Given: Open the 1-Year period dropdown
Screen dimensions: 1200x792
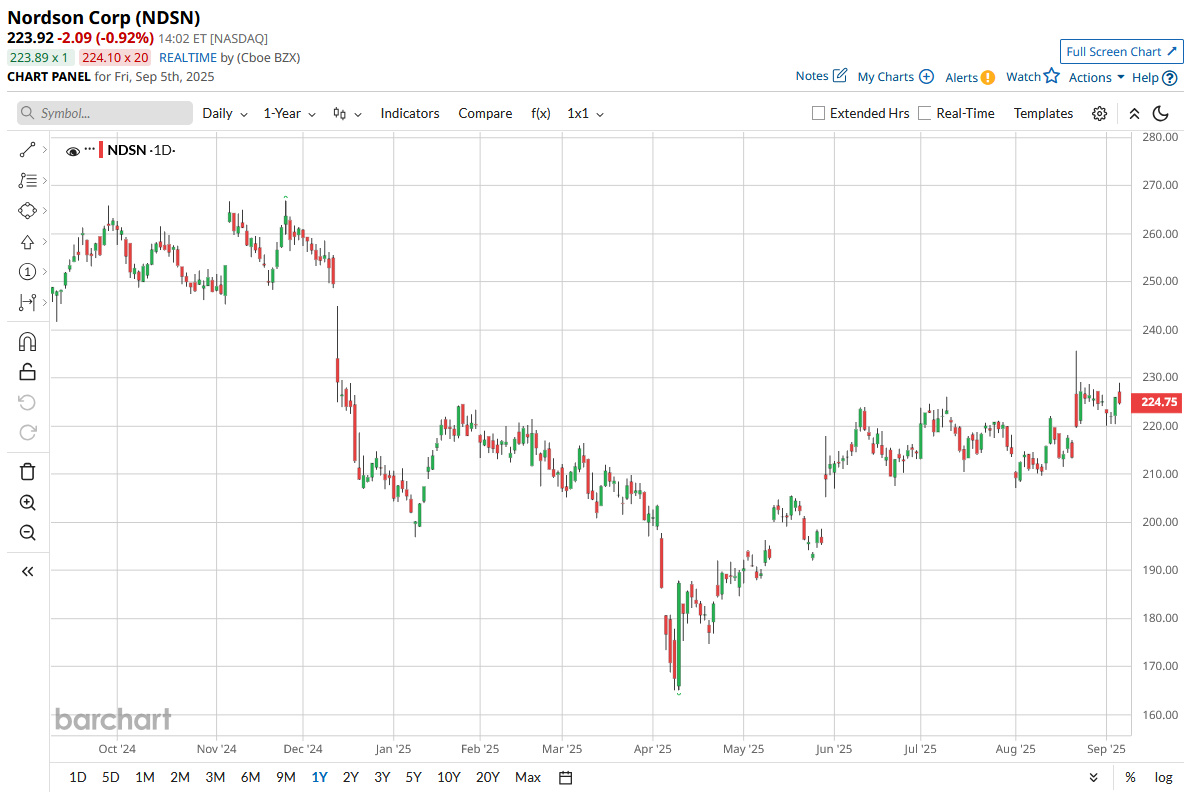Looking at the screenshot, I should [x=290, y=114].
